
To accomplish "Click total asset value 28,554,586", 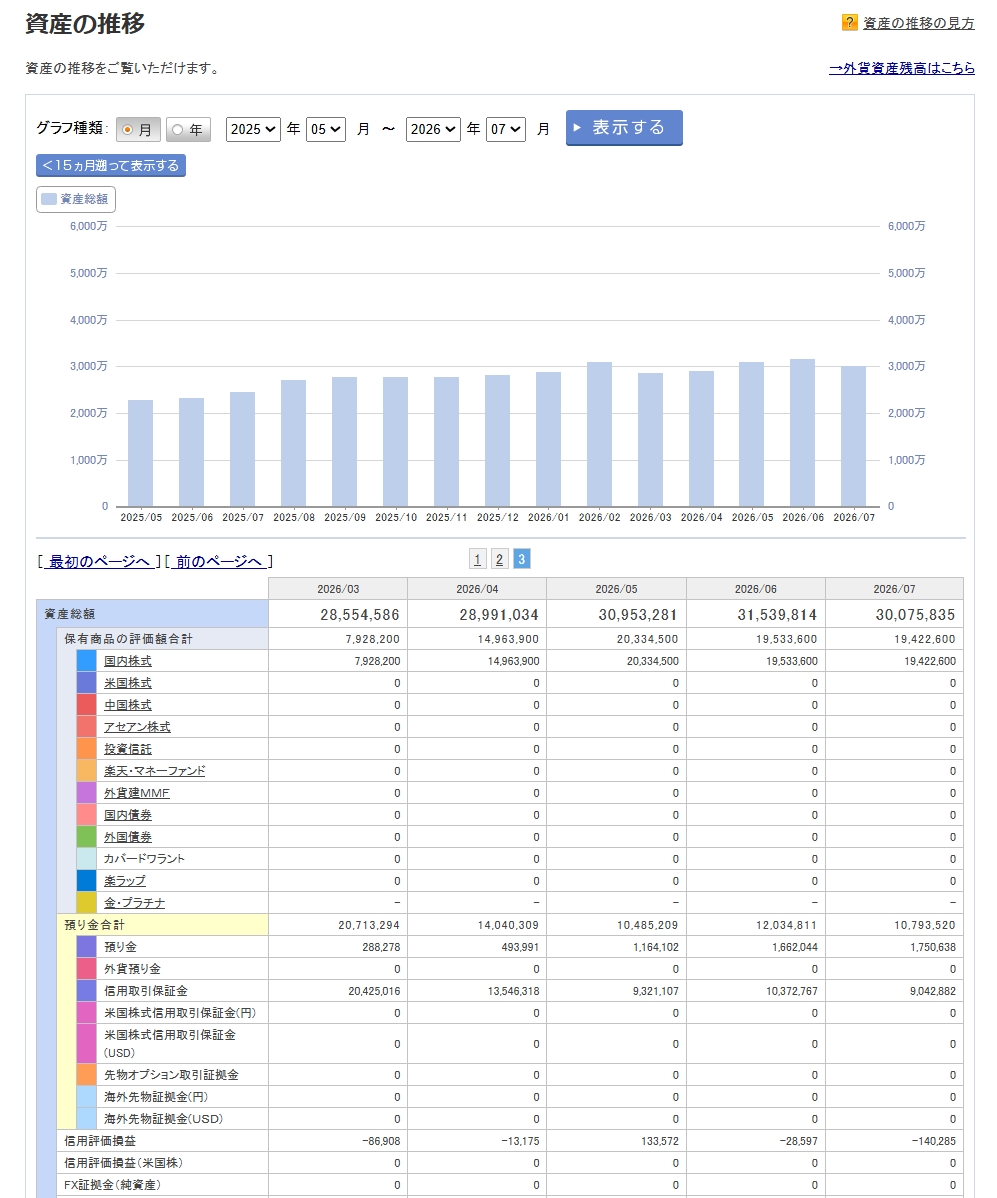I will pos(359,615).
